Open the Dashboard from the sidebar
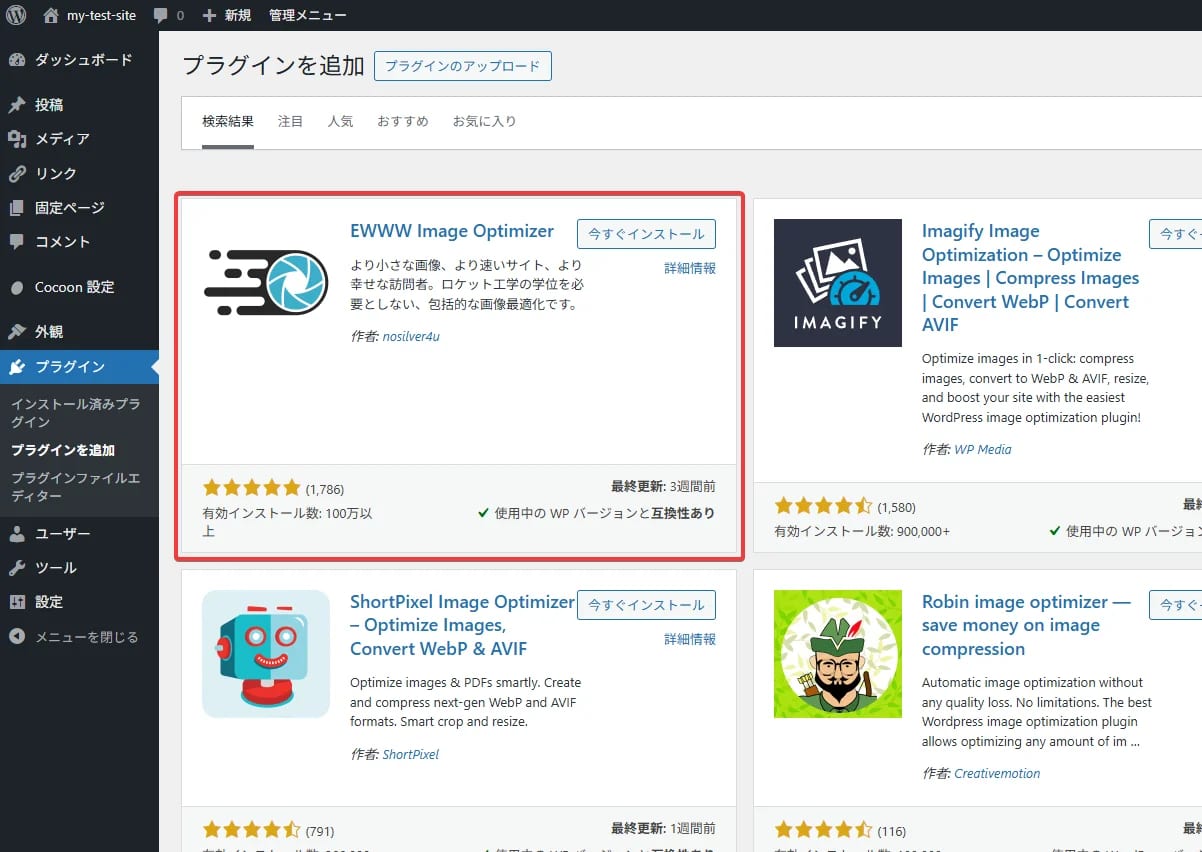The width and height of the screenshot is (1202, 852). (x=60, y=60)
